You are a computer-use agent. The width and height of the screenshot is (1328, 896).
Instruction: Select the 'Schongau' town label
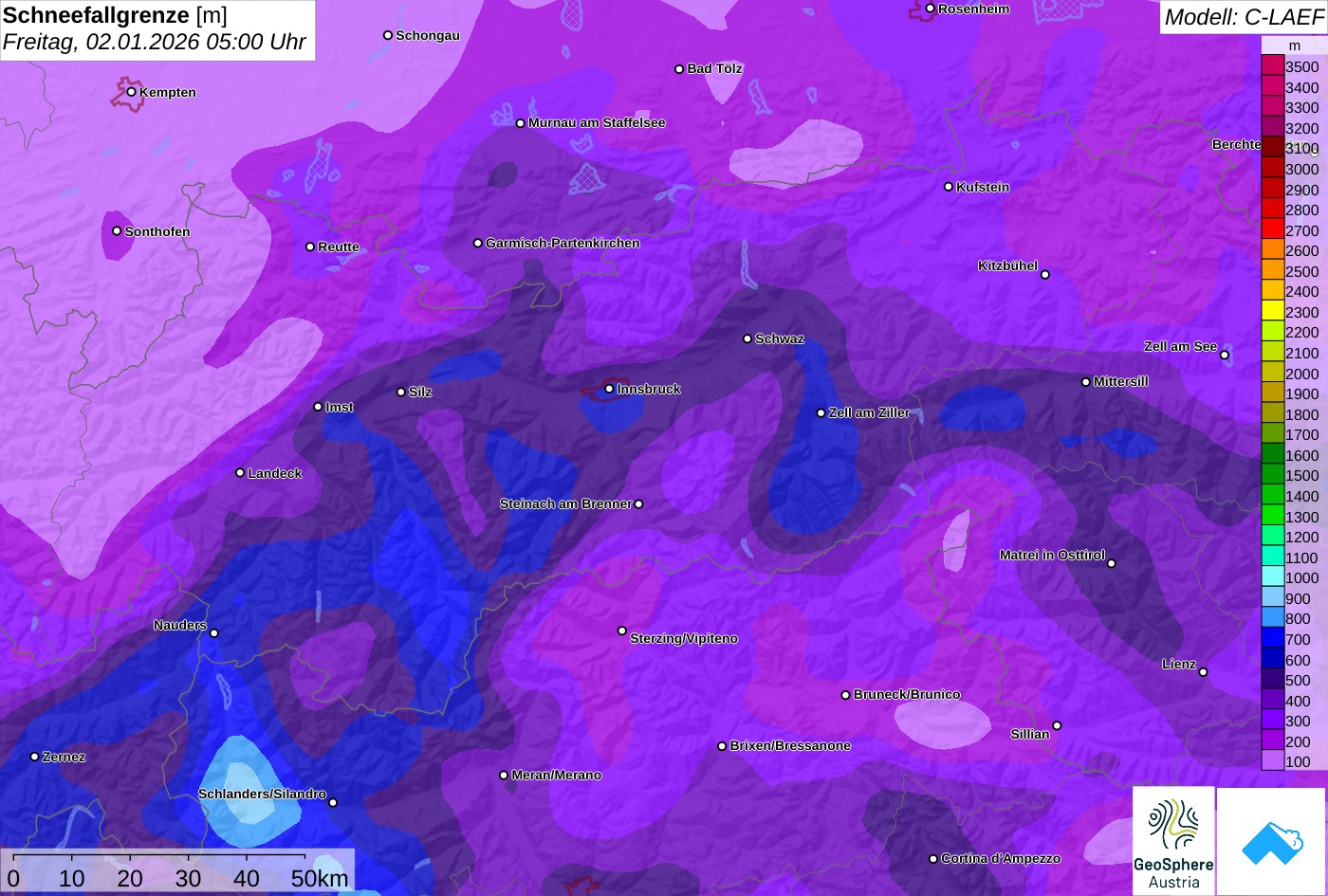click(x=428, y=35)
